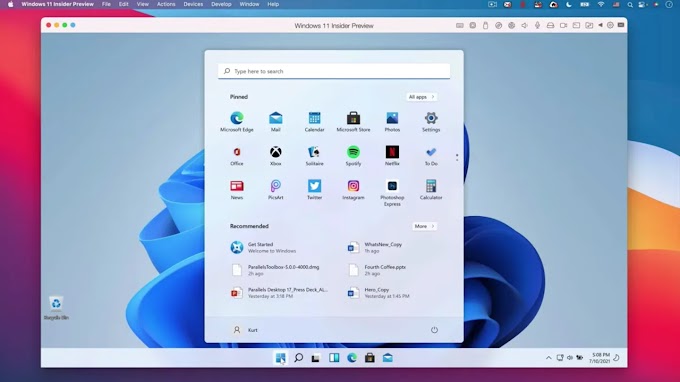Open Settings from the pinned grid

coord(431,121)
